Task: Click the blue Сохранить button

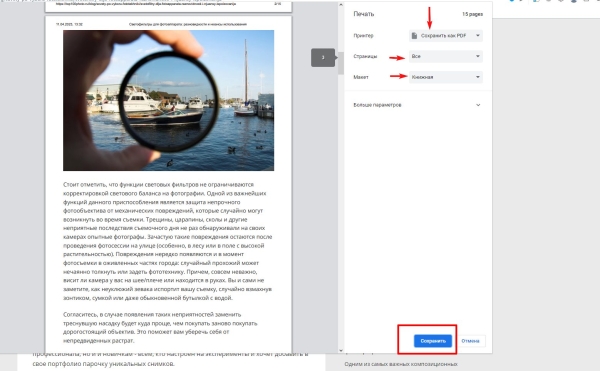Action: pos(433,341)
